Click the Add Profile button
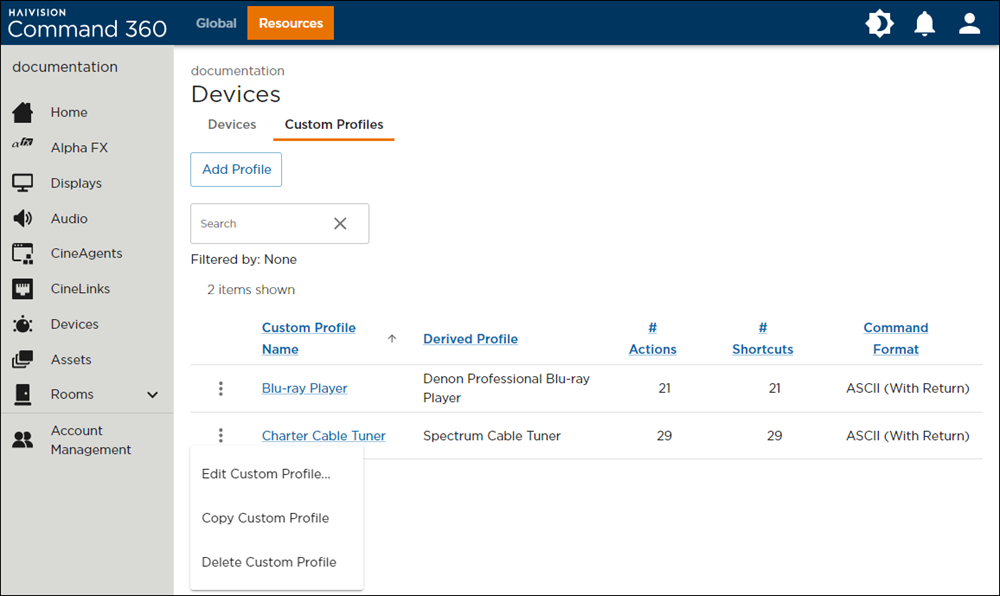Screen dimensions: 1000x596 click(x=236, y=169)
